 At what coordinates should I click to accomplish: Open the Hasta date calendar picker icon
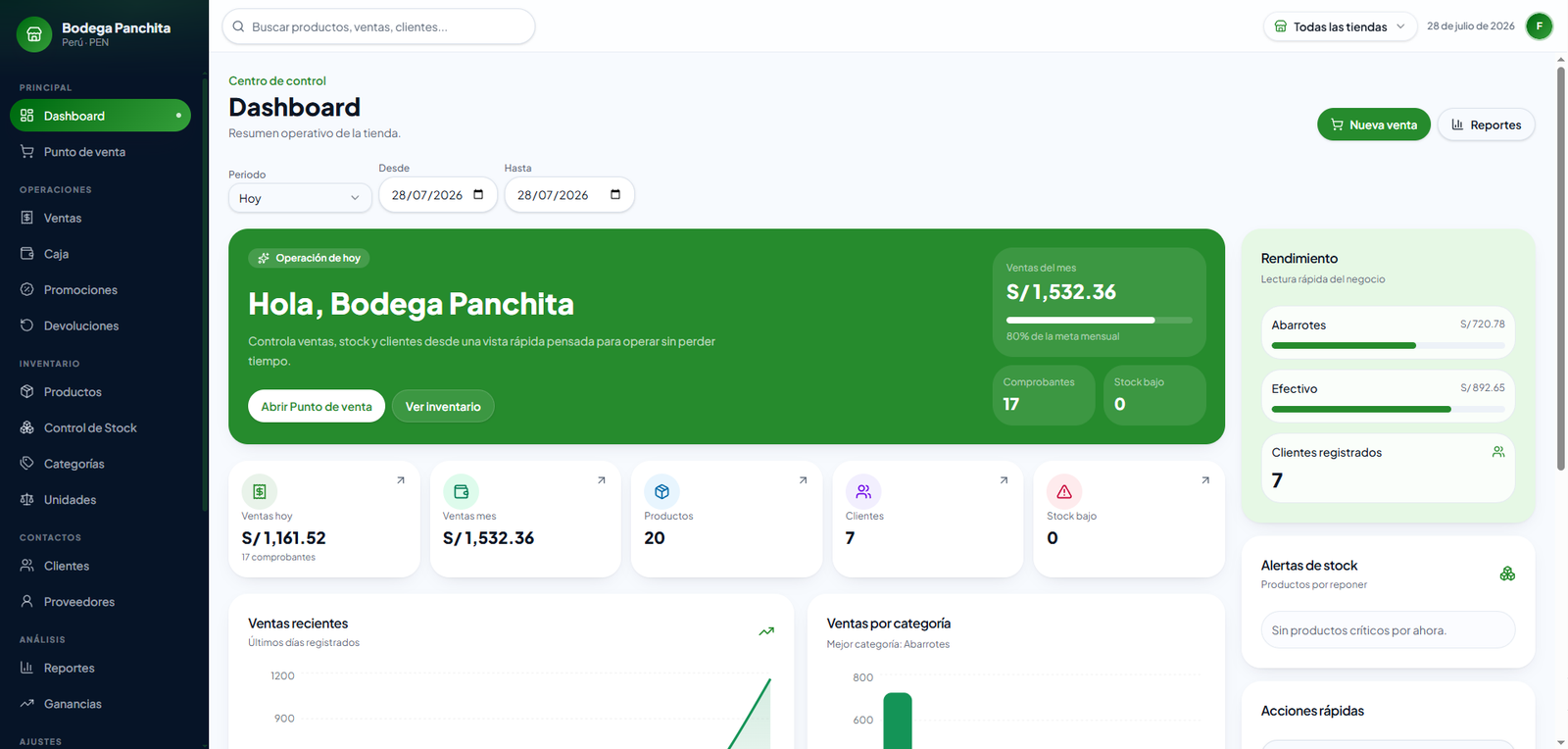pos(615,194)
